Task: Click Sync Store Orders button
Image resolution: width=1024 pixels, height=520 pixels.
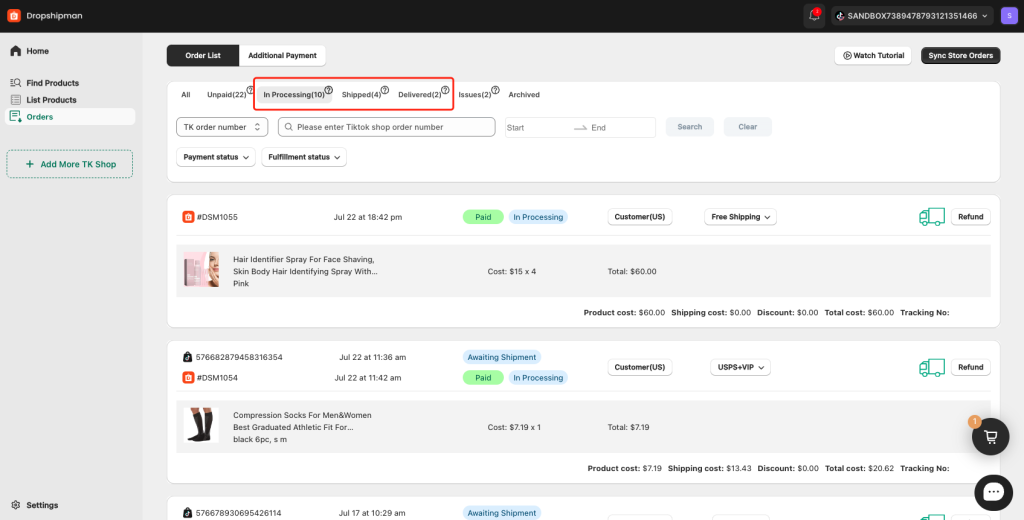Action: click(x=961, y=56)
